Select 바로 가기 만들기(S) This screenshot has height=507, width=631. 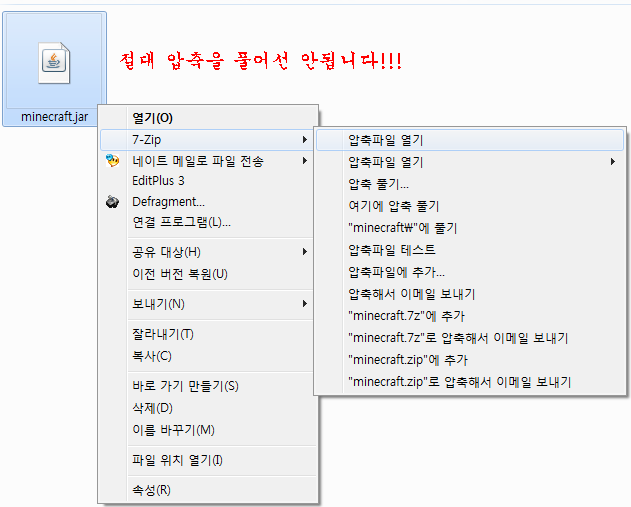pyautogui.click(x=208, y=386)
